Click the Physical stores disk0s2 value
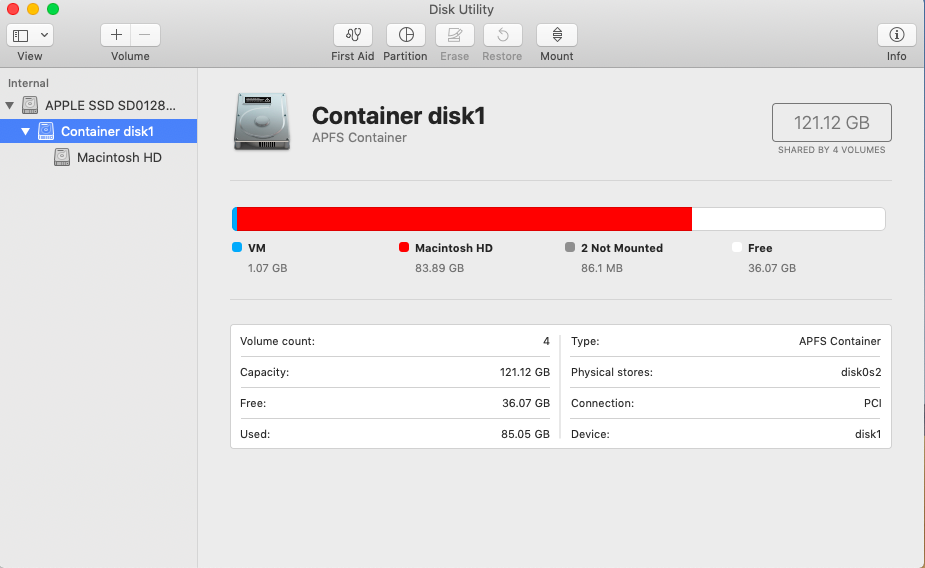 click(x=861, y=372)
